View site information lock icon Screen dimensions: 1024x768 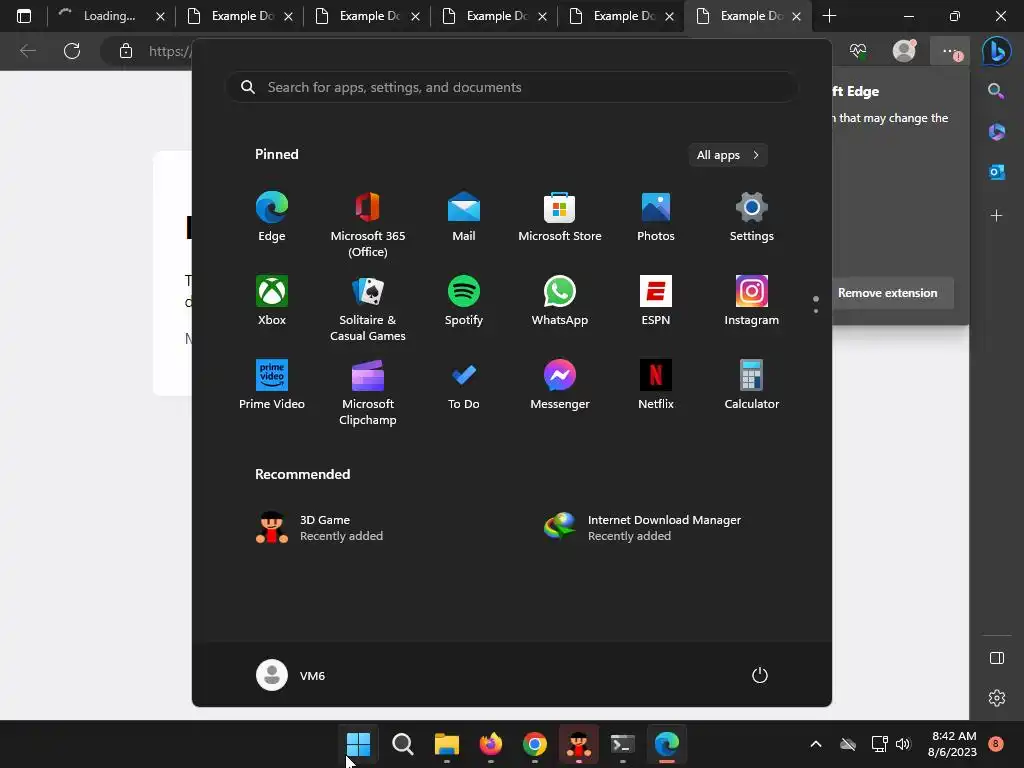[x=126, y=51]
